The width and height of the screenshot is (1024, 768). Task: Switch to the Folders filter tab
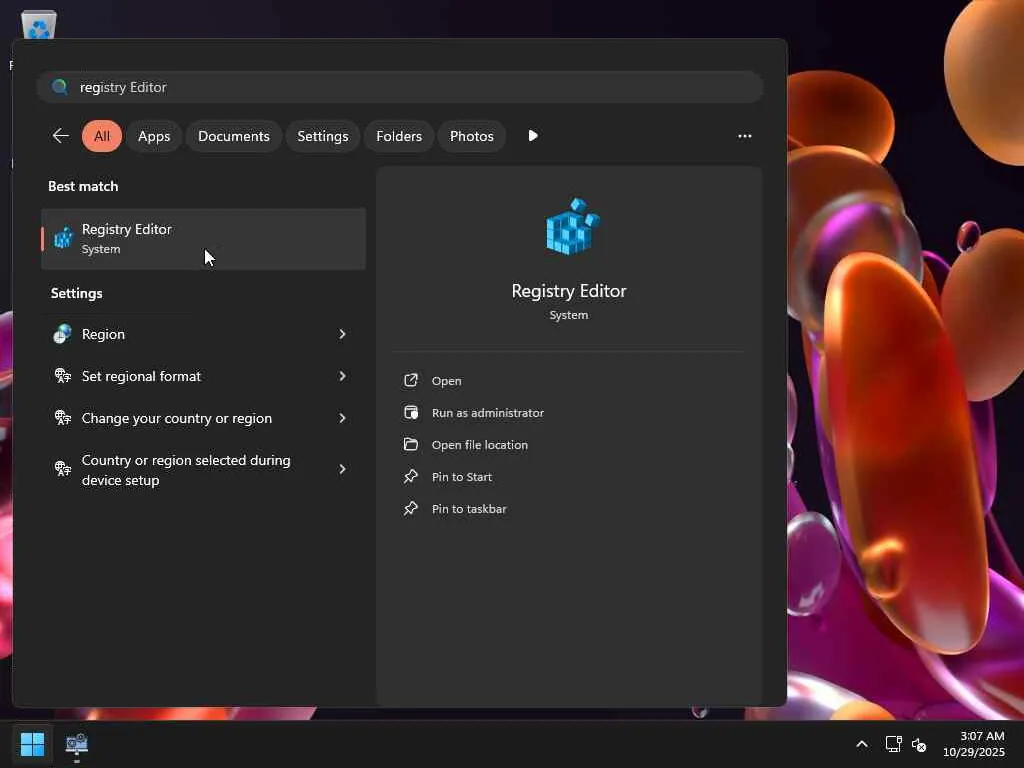399,136
